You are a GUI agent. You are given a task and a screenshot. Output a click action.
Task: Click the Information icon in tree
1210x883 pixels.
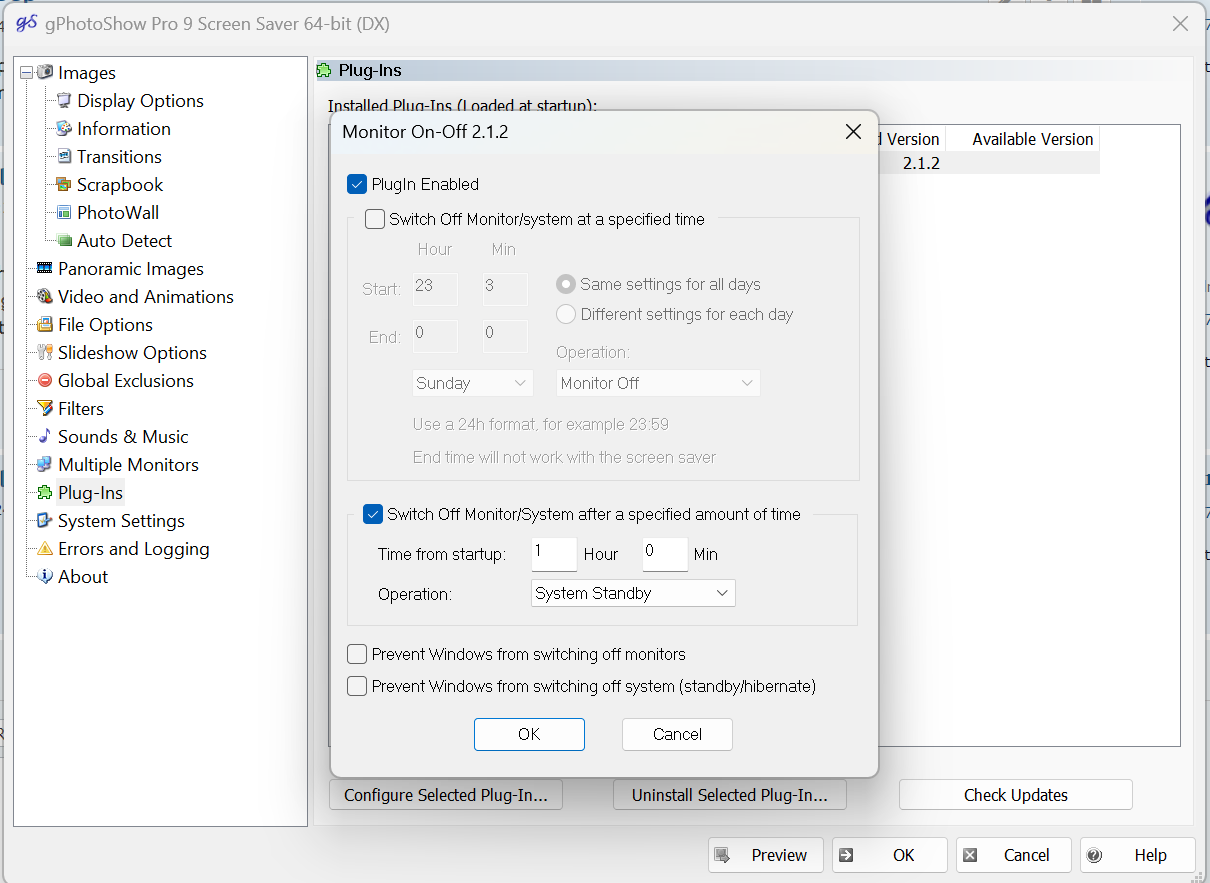point(64,128)
